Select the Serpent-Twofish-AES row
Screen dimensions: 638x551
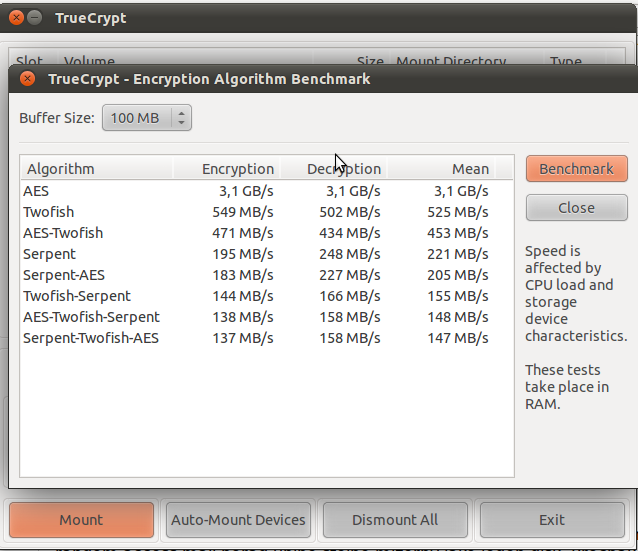click(267, 338)
